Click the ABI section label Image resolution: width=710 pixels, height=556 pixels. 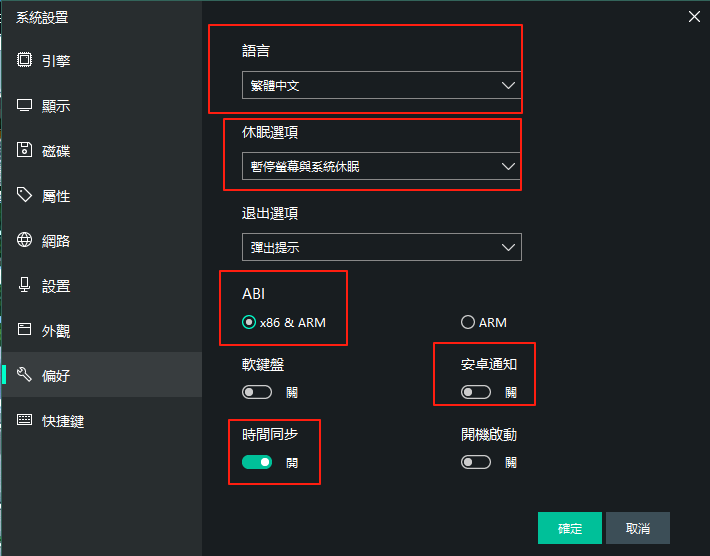point(254,294)
